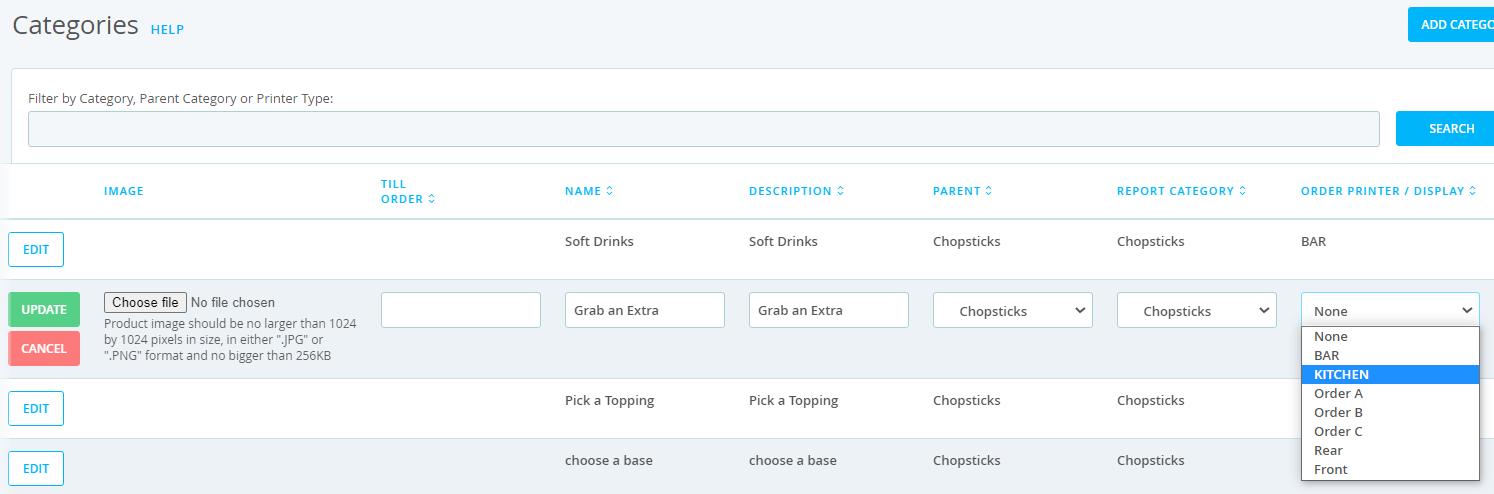
Task: Sort by Till Order column
Action: (408, 191)
